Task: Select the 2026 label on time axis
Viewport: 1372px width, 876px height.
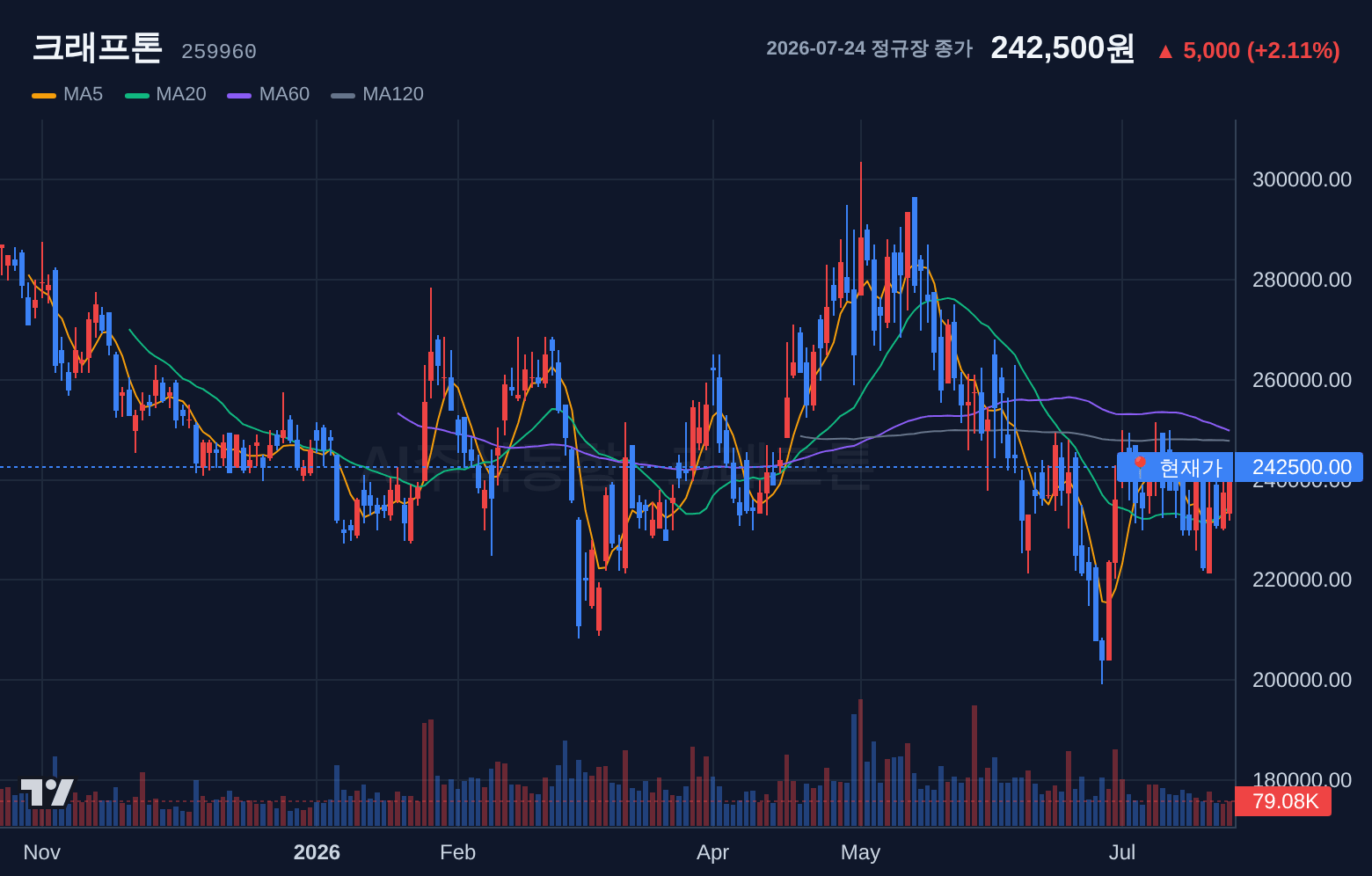Action: 317,852
